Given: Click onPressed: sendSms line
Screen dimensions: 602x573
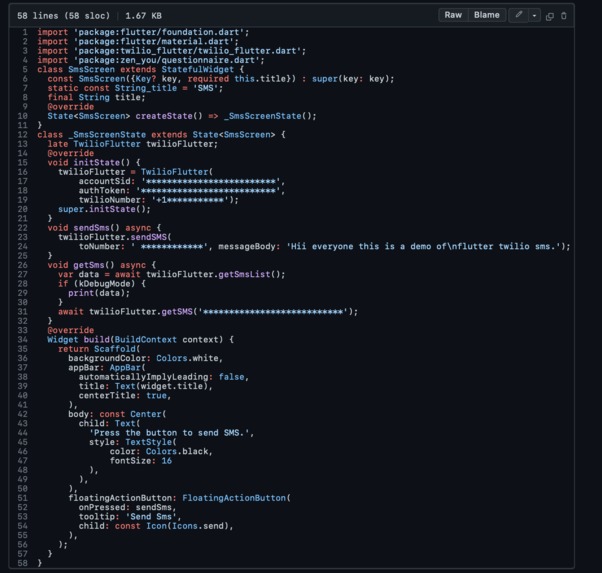Looking at the screenshot, I should coord(127,507).
